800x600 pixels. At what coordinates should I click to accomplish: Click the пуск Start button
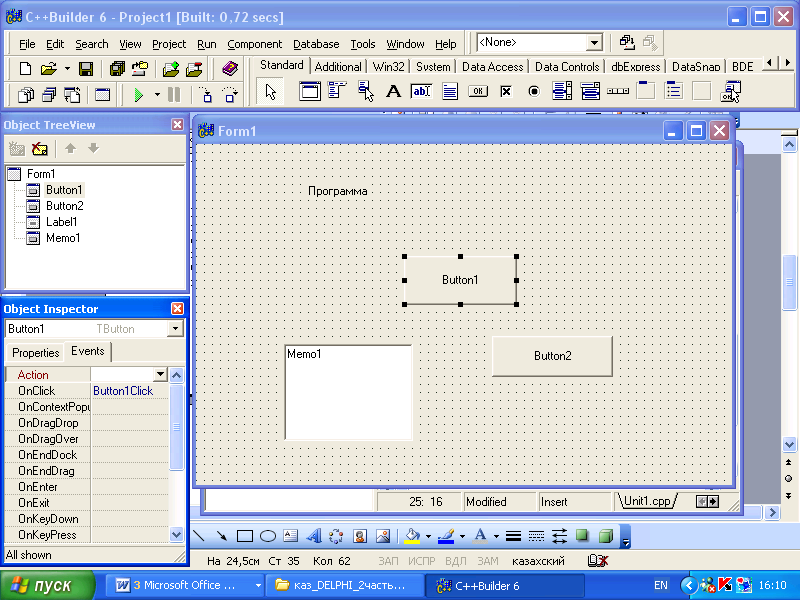(x=47, y=585)
